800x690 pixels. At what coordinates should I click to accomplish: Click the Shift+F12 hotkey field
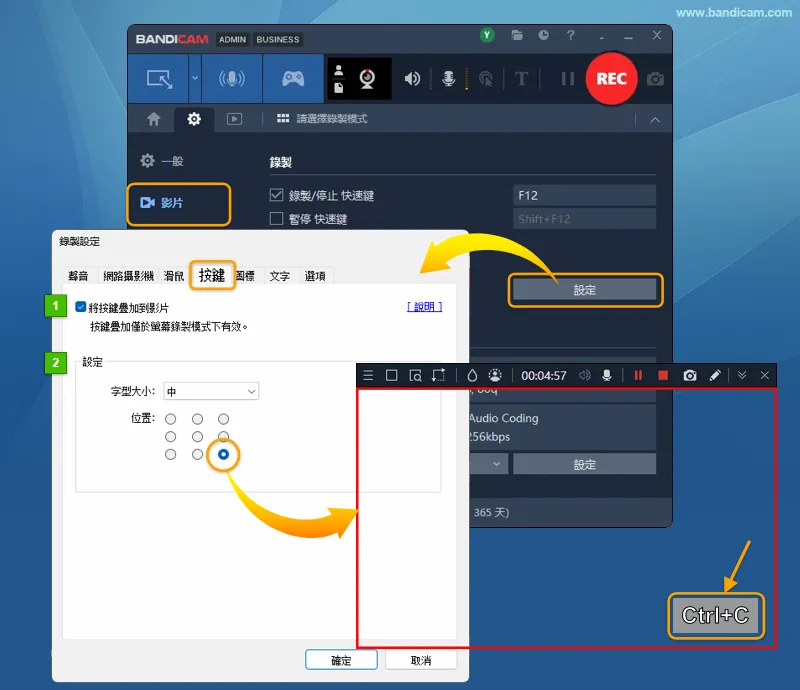[584, 219]
